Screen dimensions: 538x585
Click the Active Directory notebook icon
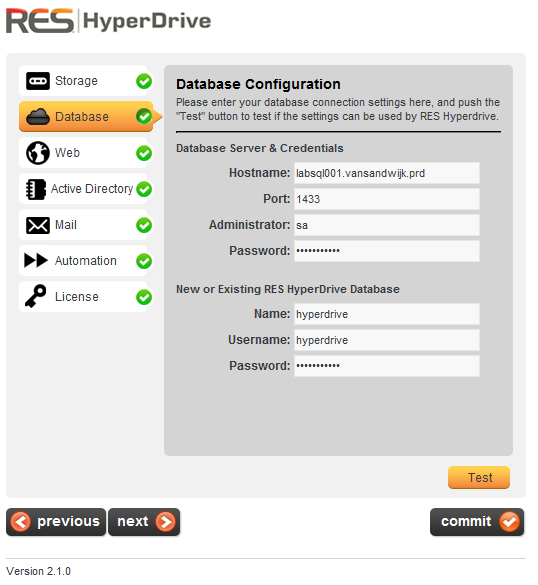click(x=36, y=189)
